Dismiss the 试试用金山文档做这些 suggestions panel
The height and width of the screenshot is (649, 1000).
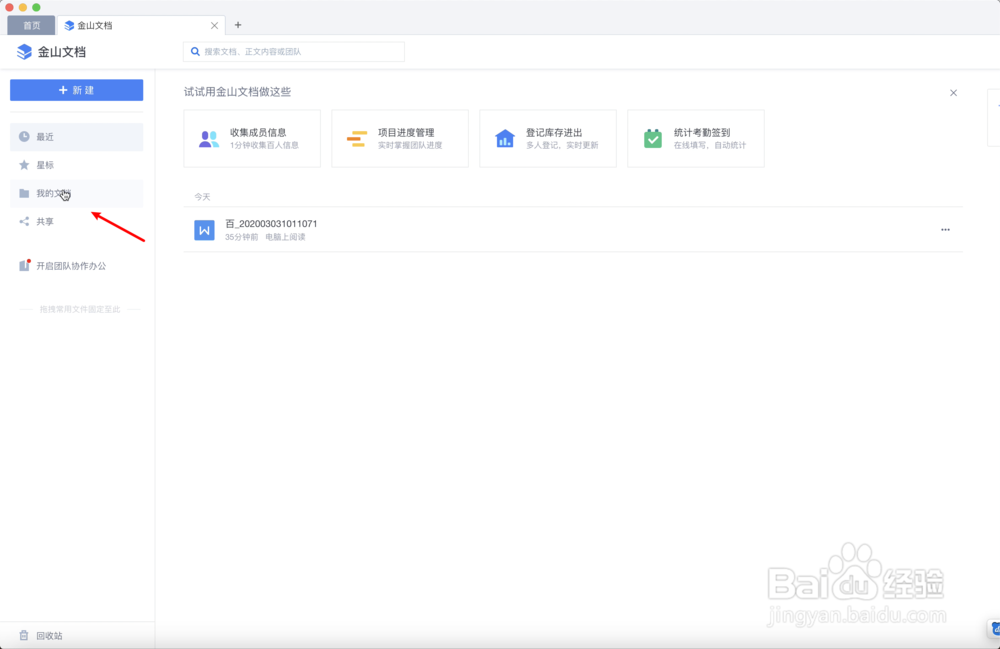(953, 93)
